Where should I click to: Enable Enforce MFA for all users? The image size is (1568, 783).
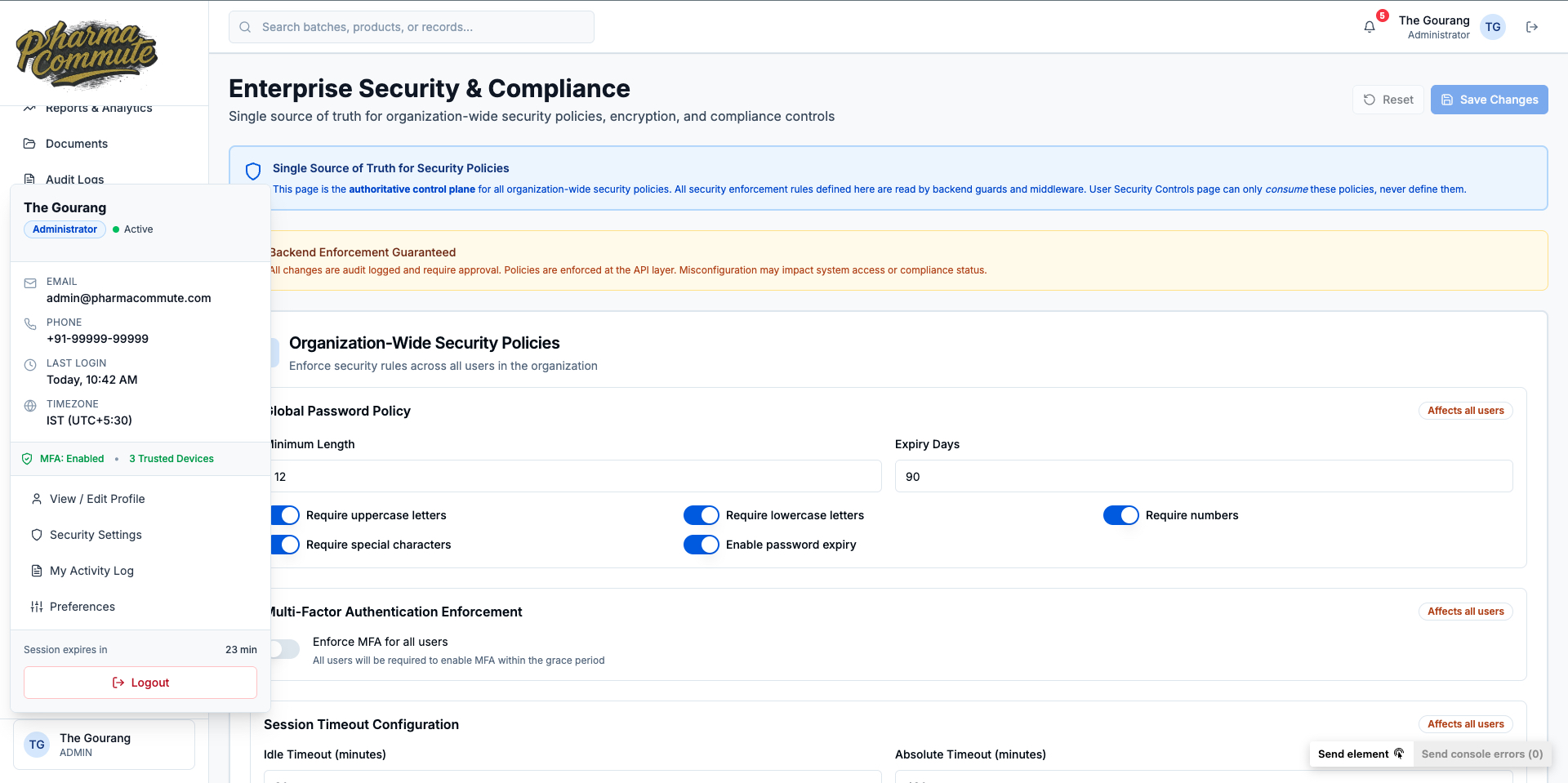tap(285, 649)
